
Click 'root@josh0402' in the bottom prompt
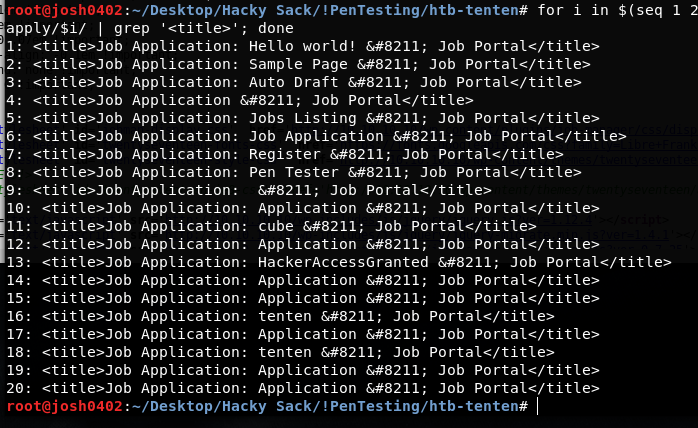click(63, 406)
